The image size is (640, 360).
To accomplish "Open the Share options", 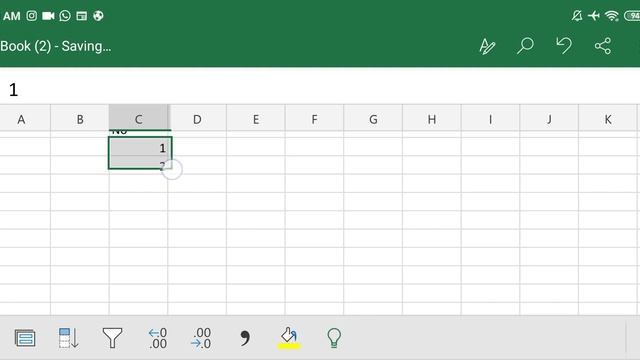I will [602, 46].
